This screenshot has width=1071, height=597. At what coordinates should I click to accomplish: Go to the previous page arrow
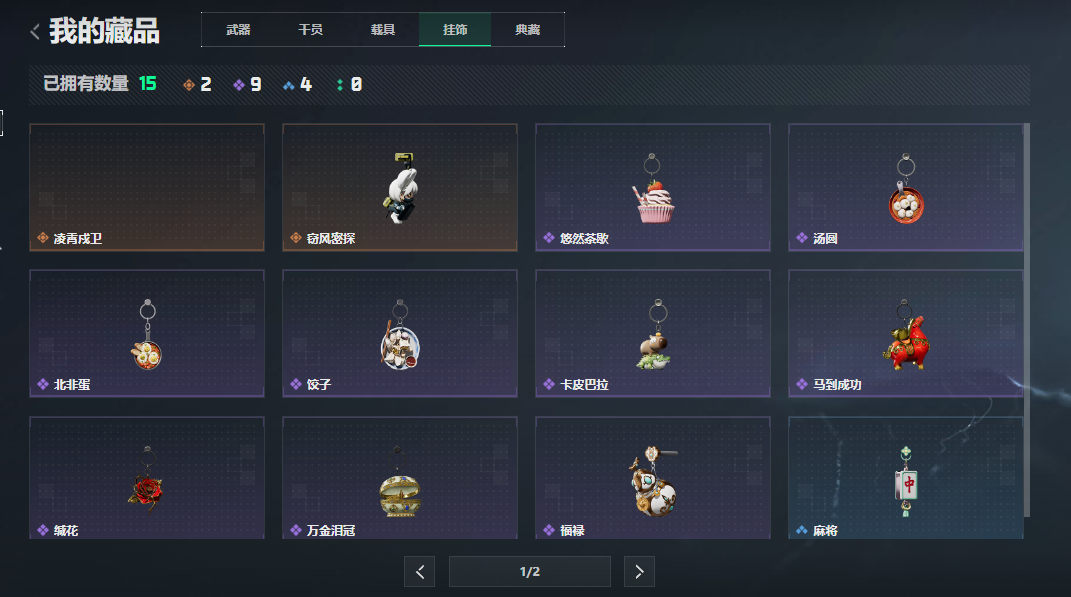click(419, 572)
